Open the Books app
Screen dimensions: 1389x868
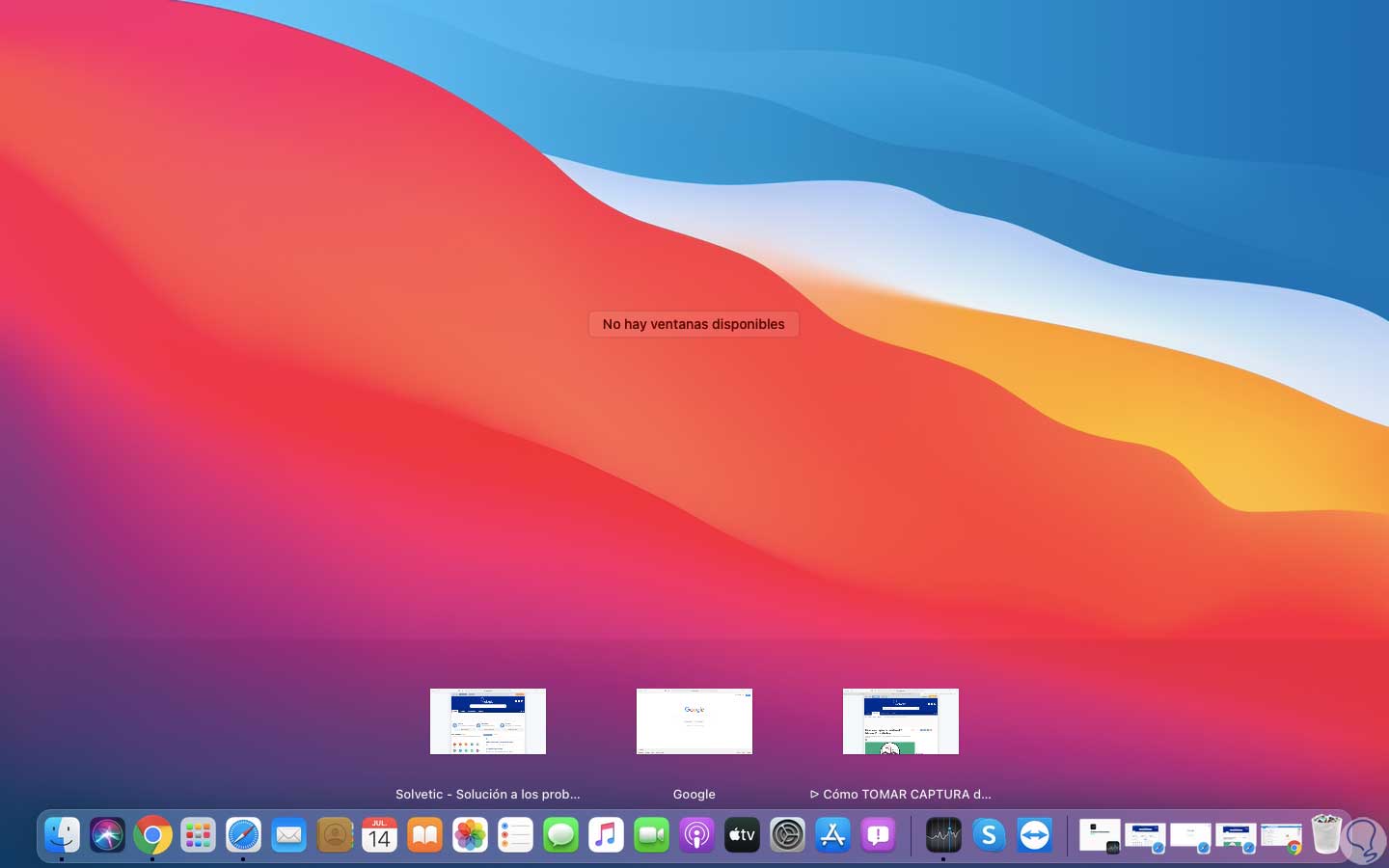point(425,835)
